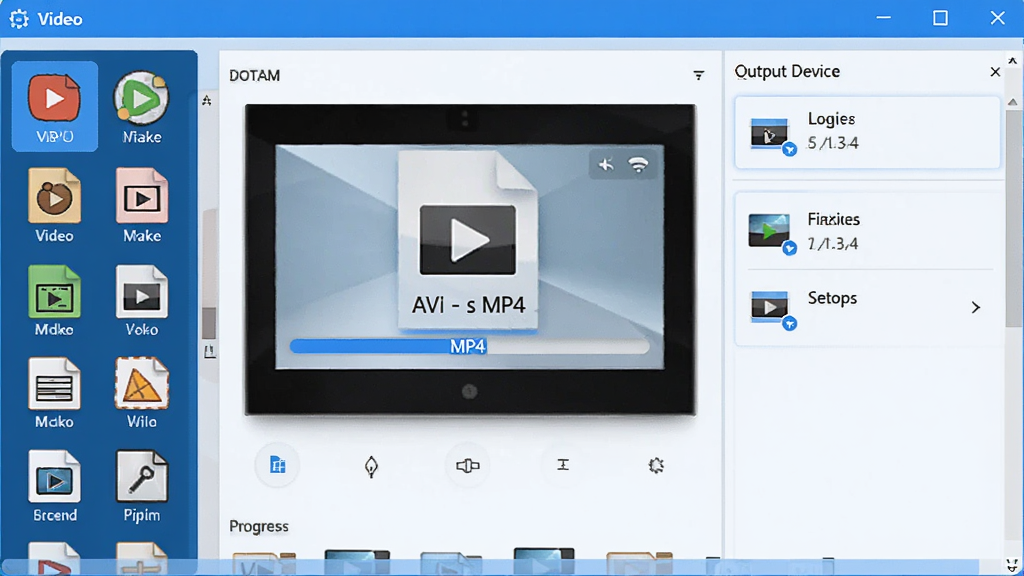The width and height of the screenshot is (1024, 576).
Task: Expand the Setops chevron arrow
Action: coord(976,307)
